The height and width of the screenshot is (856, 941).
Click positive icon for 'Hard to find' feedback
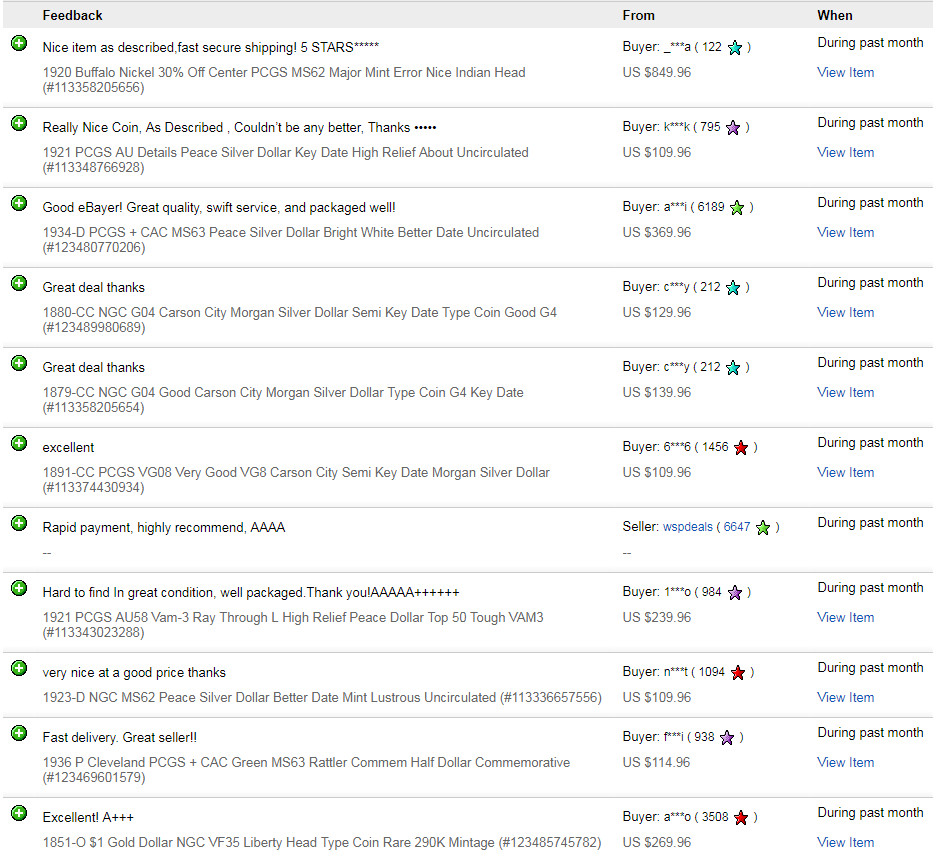(x=19, y=588)
